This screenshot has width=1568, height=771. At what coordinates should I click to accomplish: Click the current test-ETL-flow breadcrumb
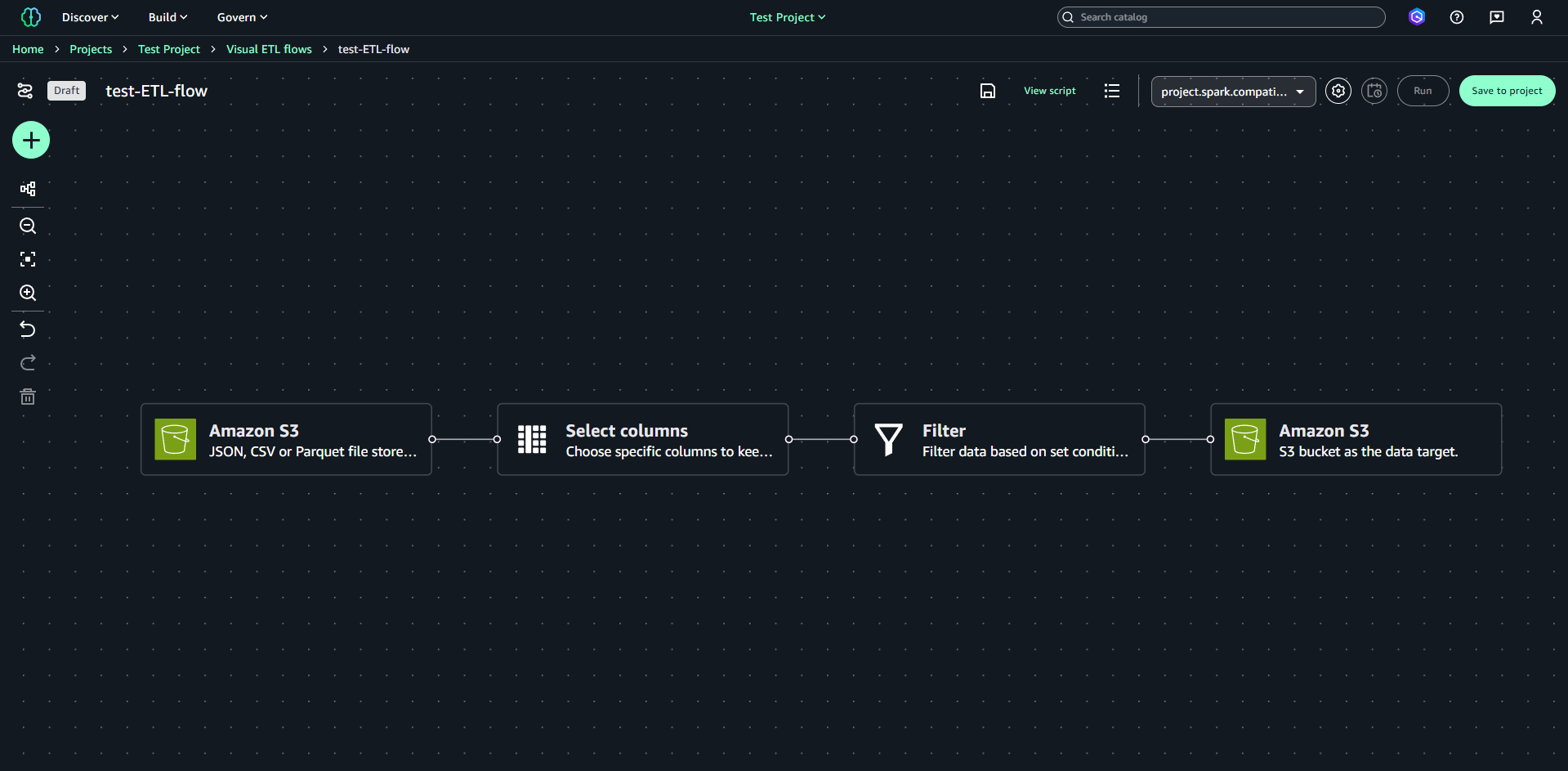tap(373, 49)
